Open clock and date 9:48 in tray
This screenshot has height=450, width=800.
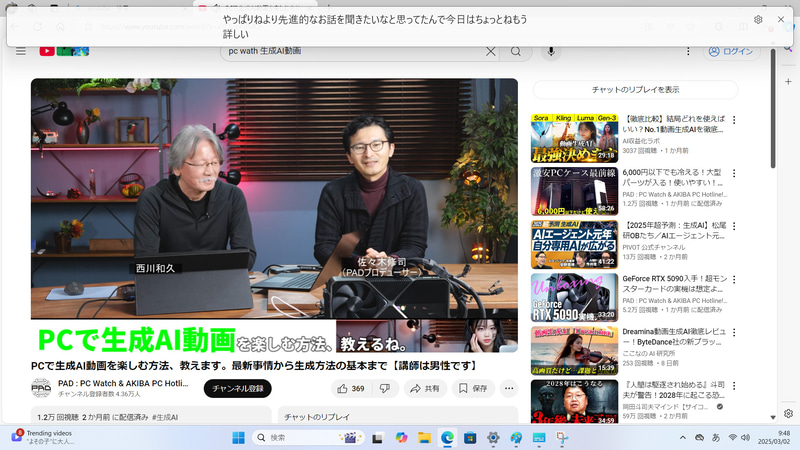773,438
